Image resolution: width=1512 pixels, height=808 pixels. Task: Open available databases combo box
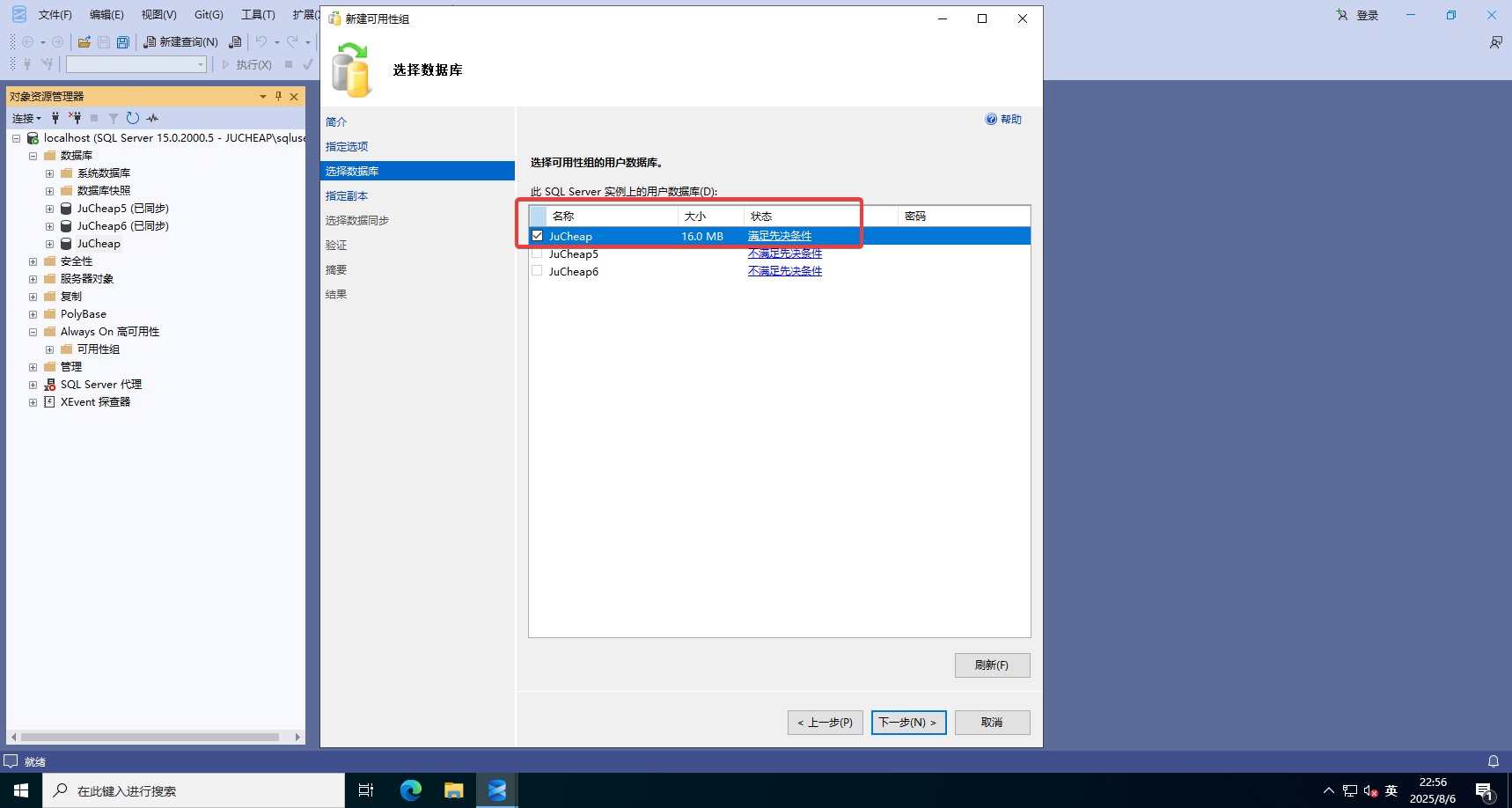(136, 64)
